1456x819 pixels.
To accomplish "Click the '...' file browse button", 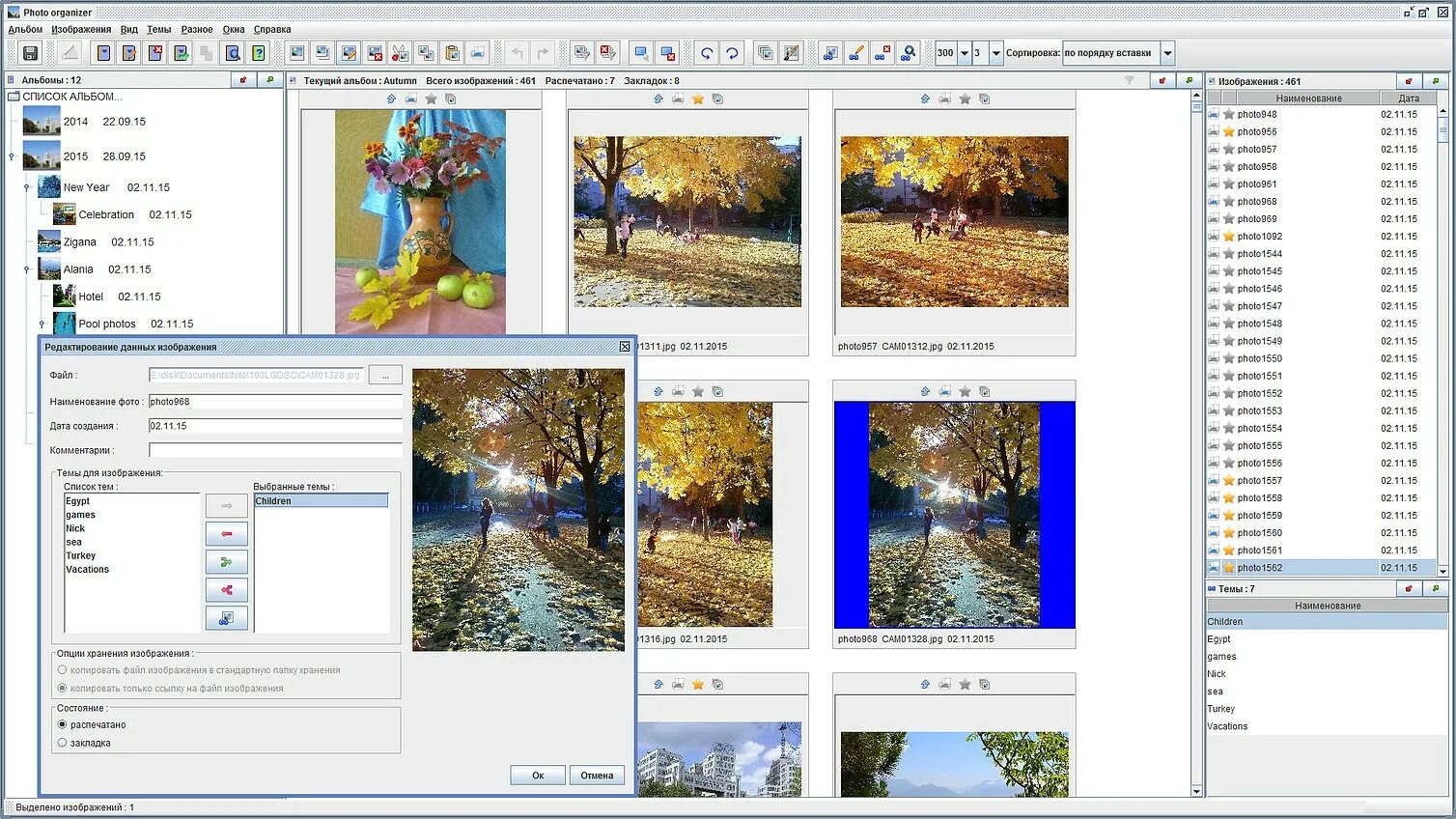I will click(385, 375).
